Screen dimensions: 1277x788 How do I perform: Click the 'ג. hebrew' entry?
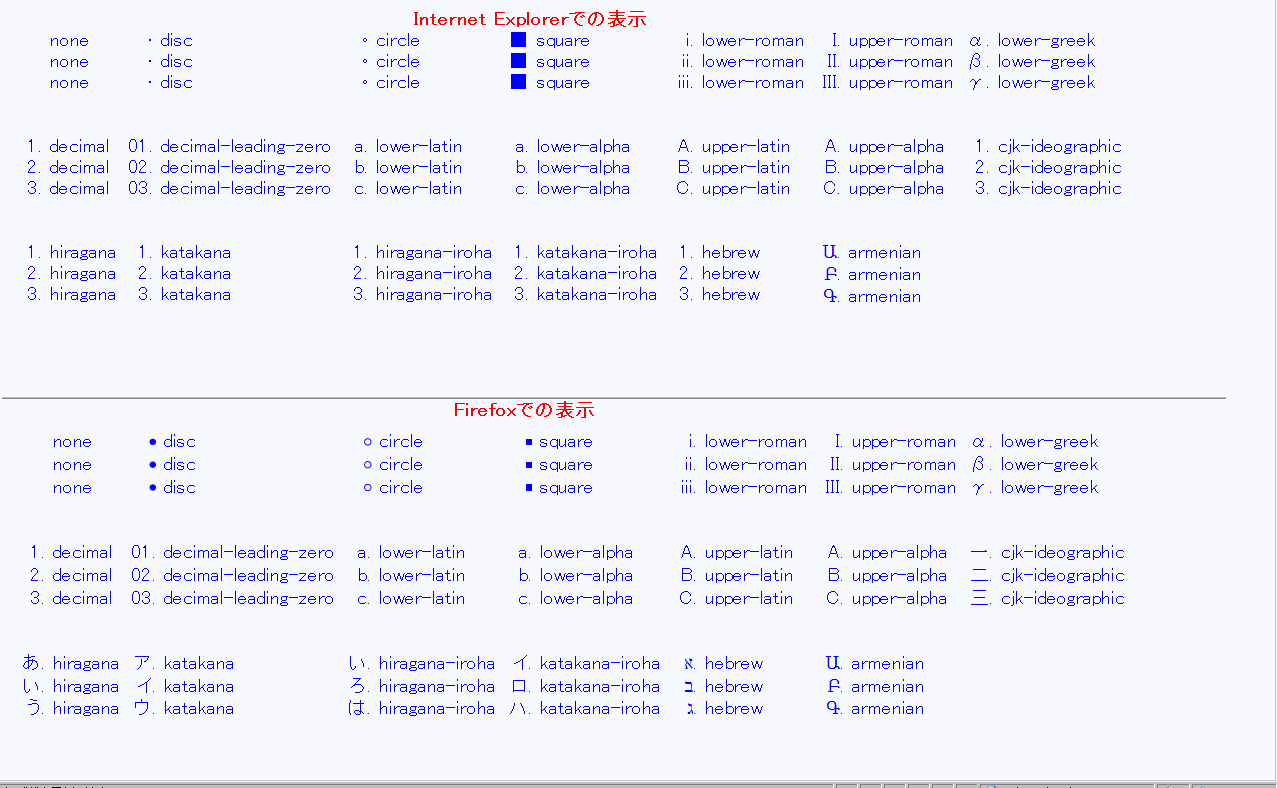[723, 709]
